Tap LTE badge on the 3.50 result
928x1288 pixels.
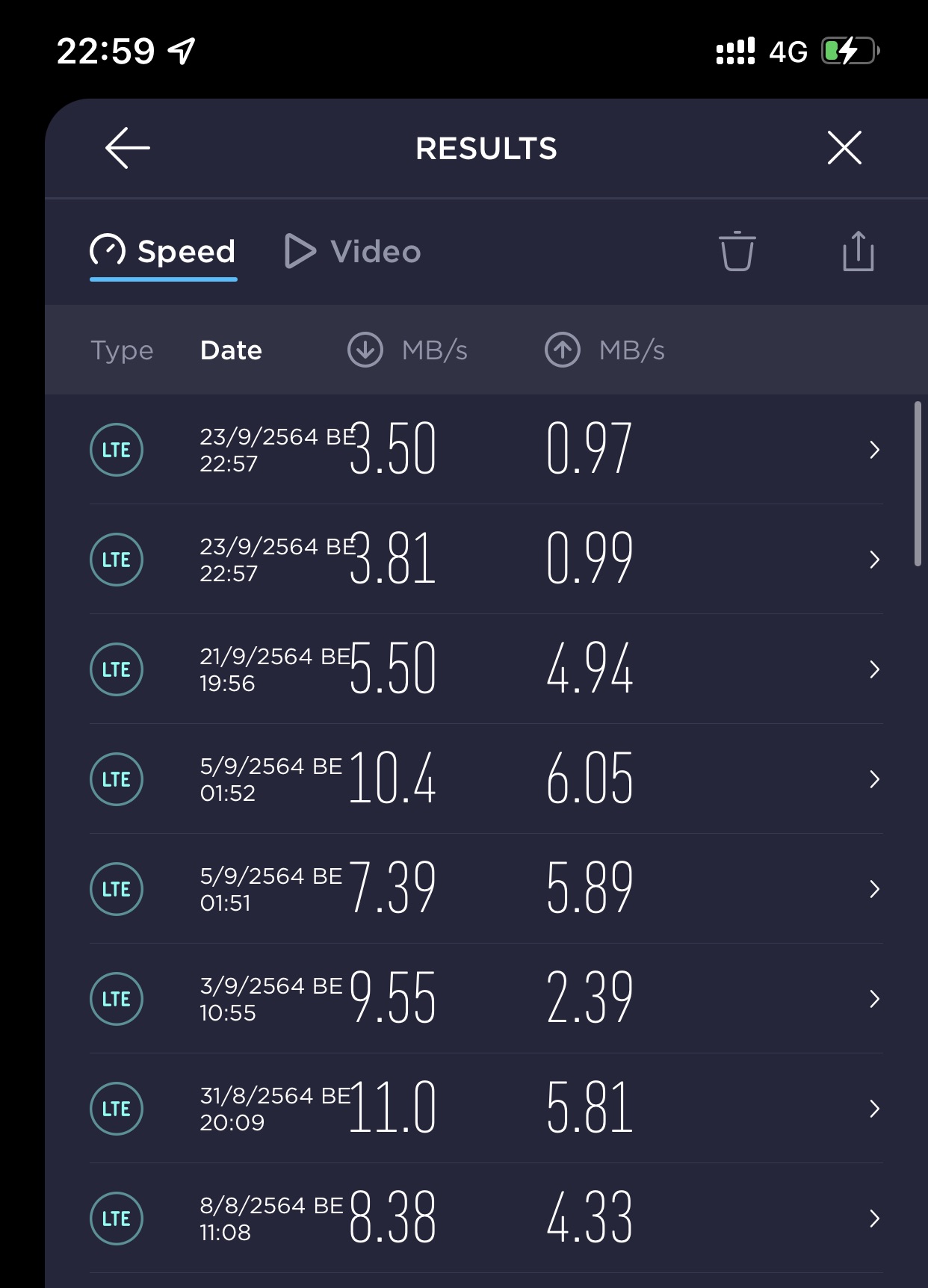[x=117, y=450]
